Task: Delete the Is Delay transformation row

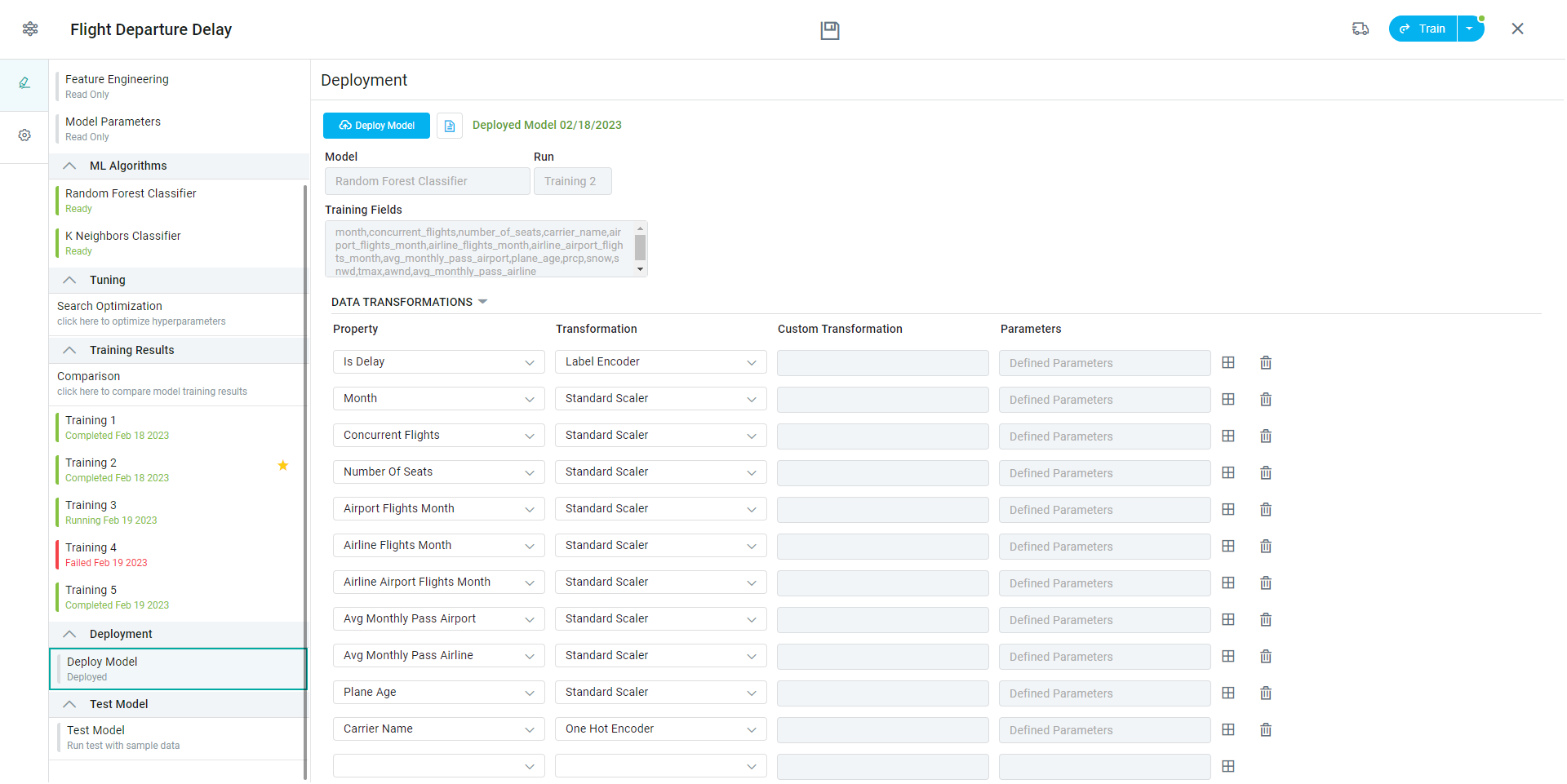Action: [x=1265, y=363]
